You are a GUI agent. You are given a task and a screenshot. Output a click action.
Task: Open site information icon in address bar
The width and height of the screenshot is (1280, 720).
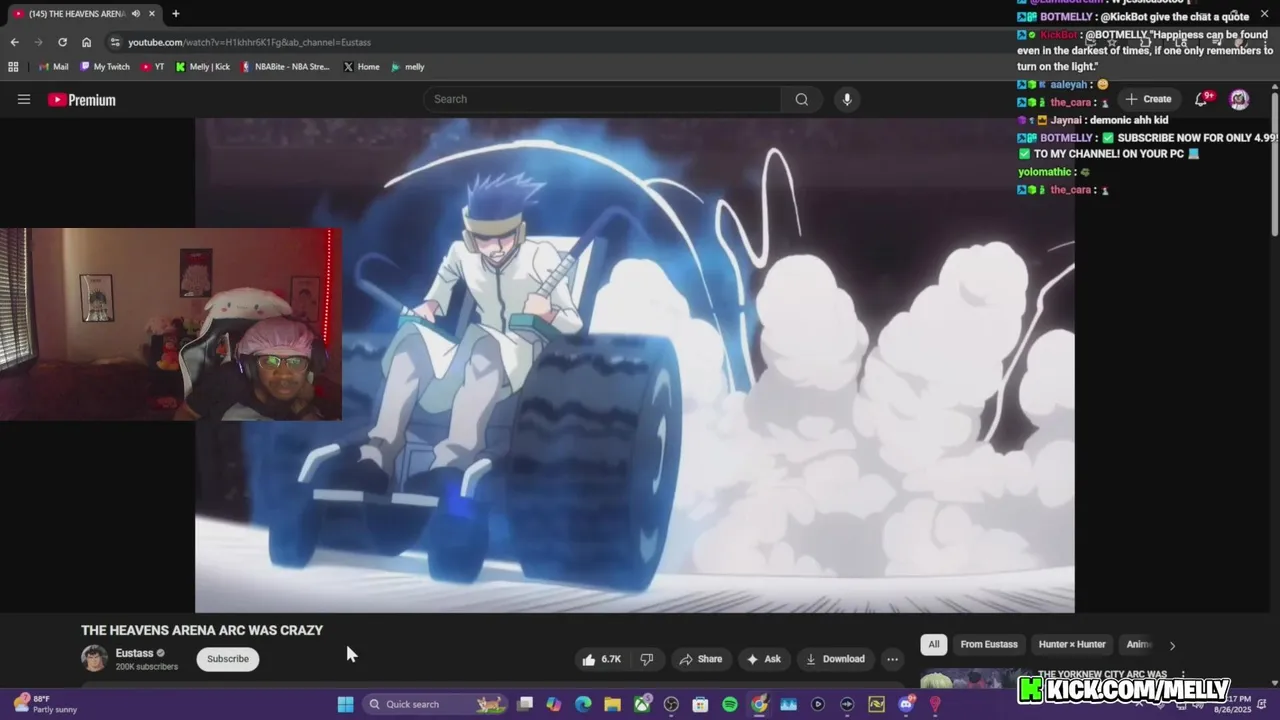click(x=115, y=42)
